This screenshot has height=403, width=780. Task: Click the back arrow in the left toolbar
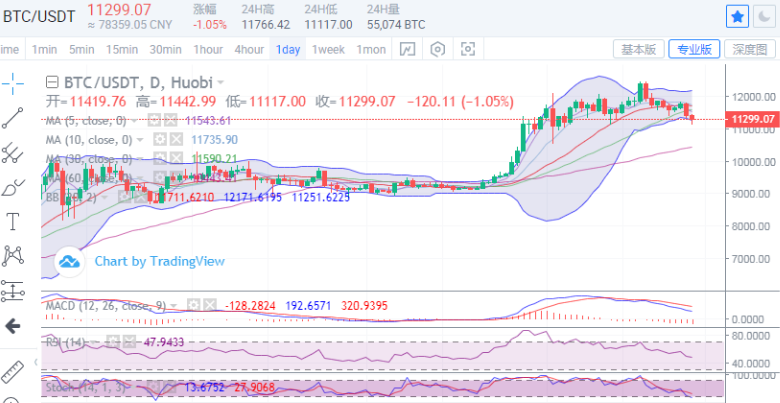[12, 326]
